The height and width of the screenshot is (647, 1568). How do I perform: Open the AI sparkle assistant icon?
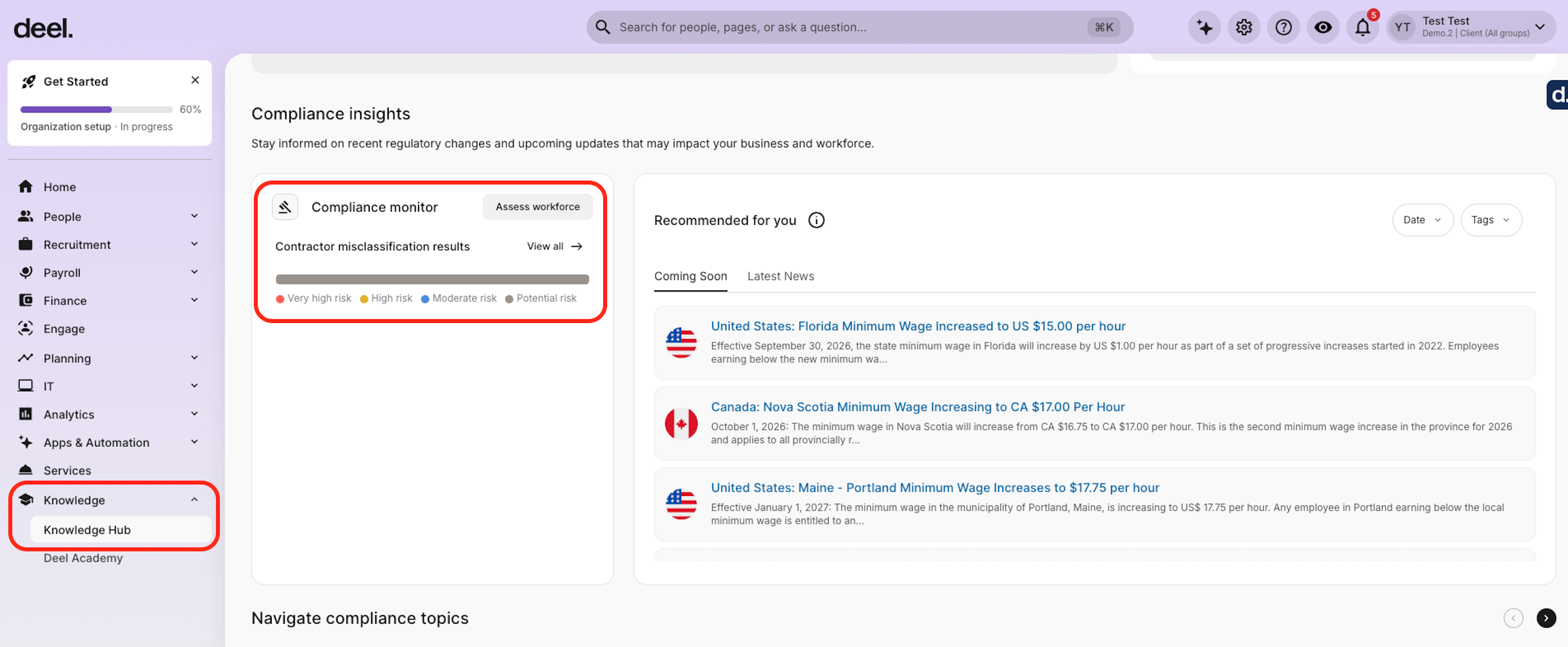click(1204, 27)
